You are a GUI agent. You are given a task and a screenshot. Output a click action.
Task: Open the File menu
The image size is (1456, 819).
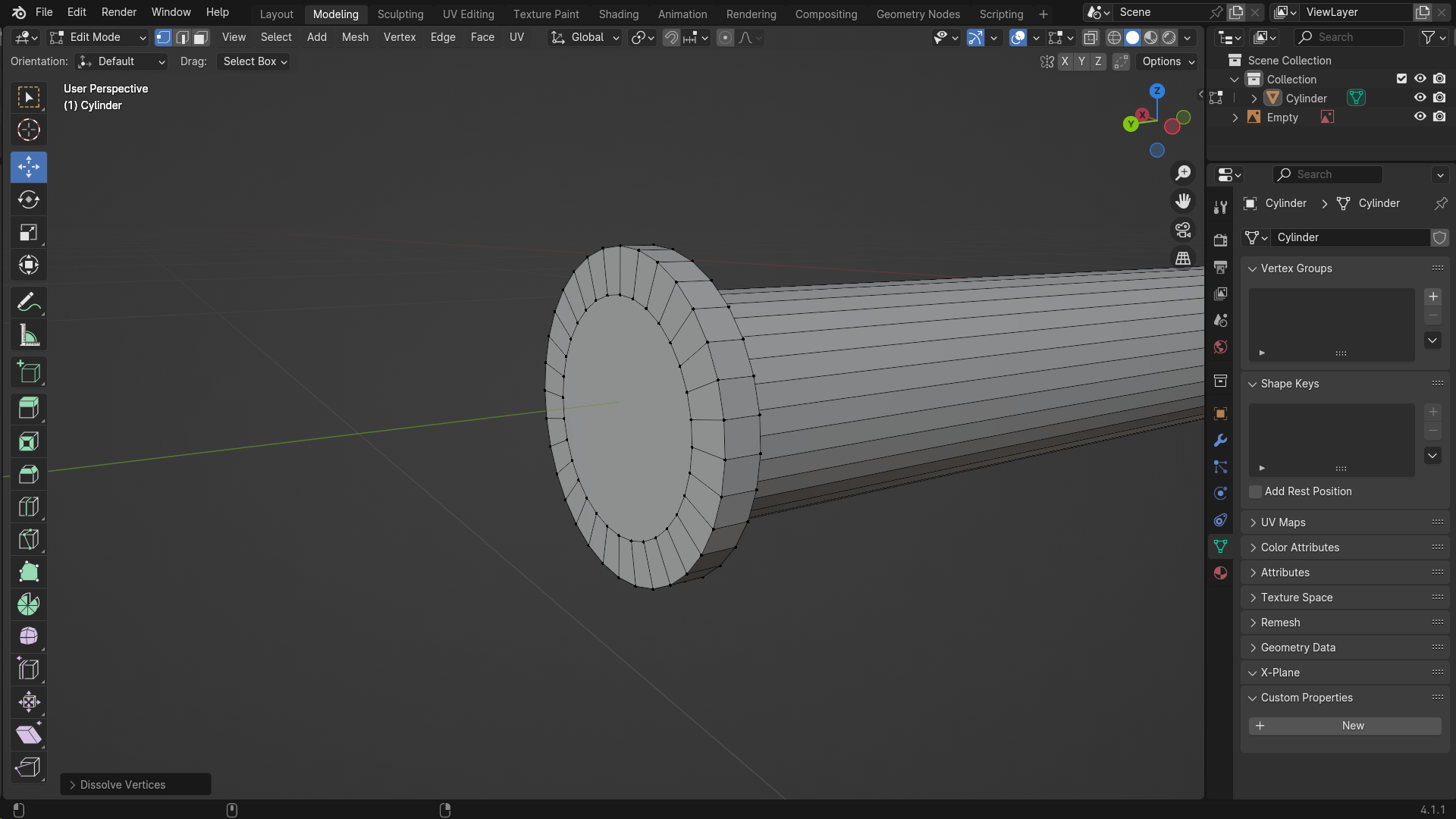44,12
